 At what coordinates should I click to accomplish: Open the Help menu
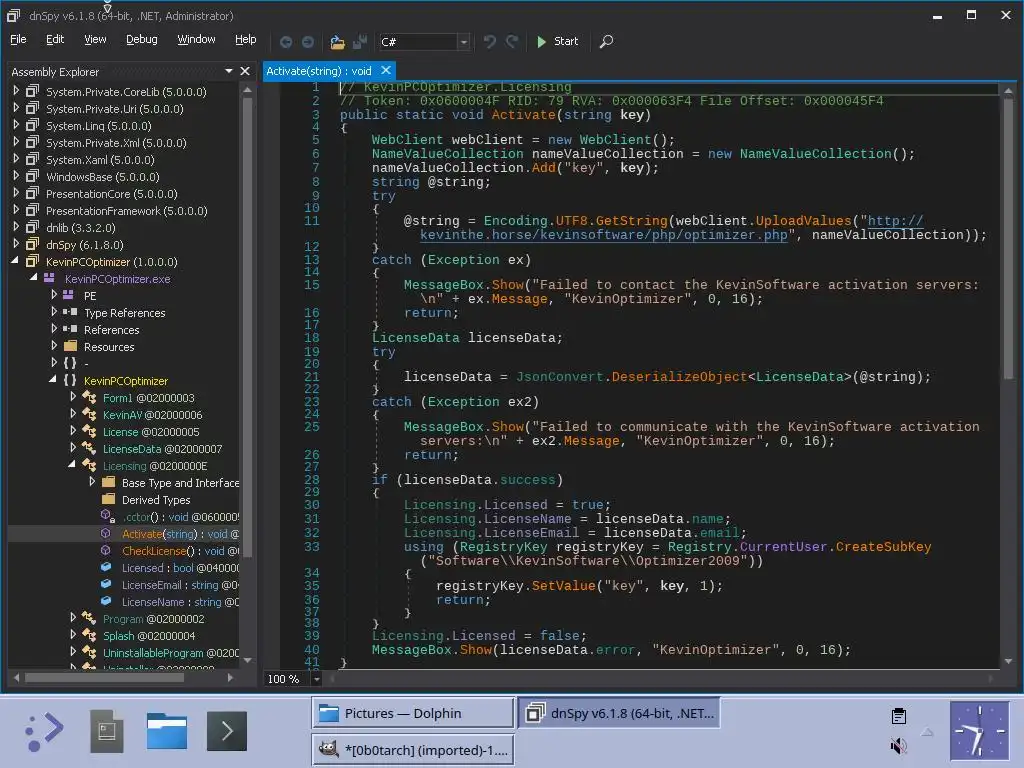pyautogui.click(x=246, y=39)
